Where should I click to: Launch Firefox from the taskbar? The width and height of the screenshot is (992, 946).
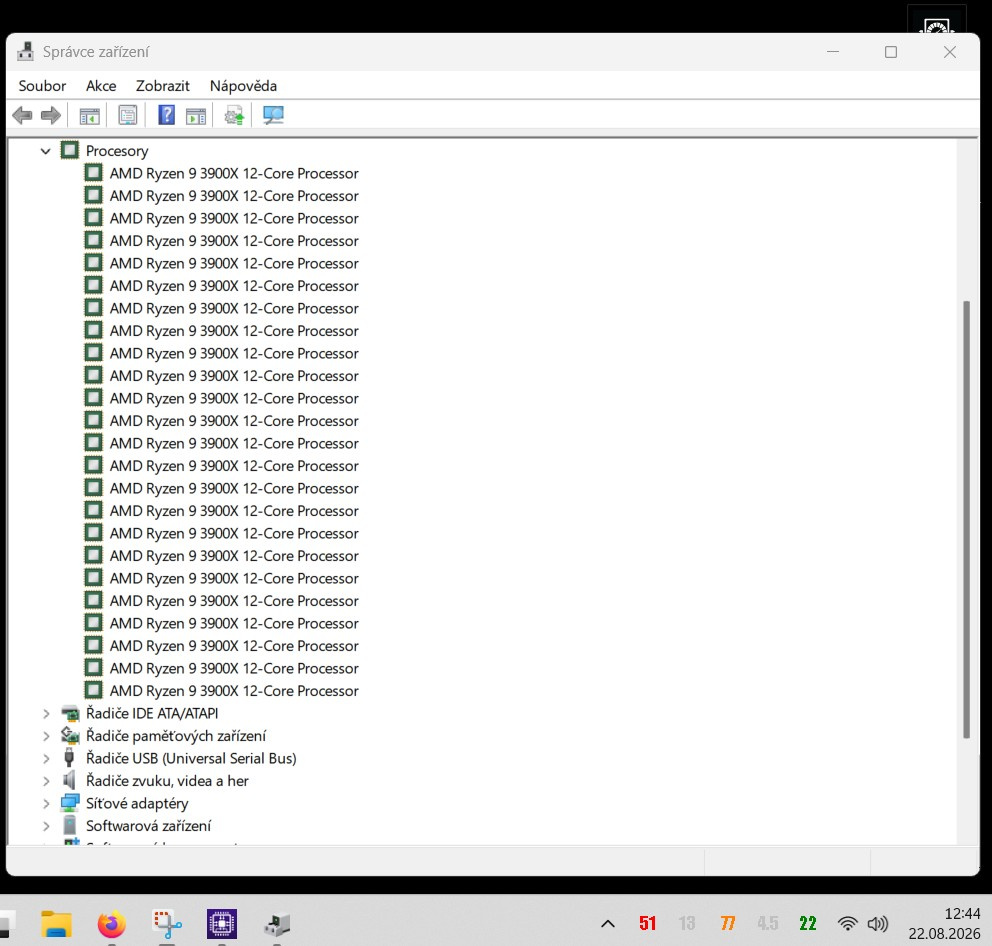(111, 924)
